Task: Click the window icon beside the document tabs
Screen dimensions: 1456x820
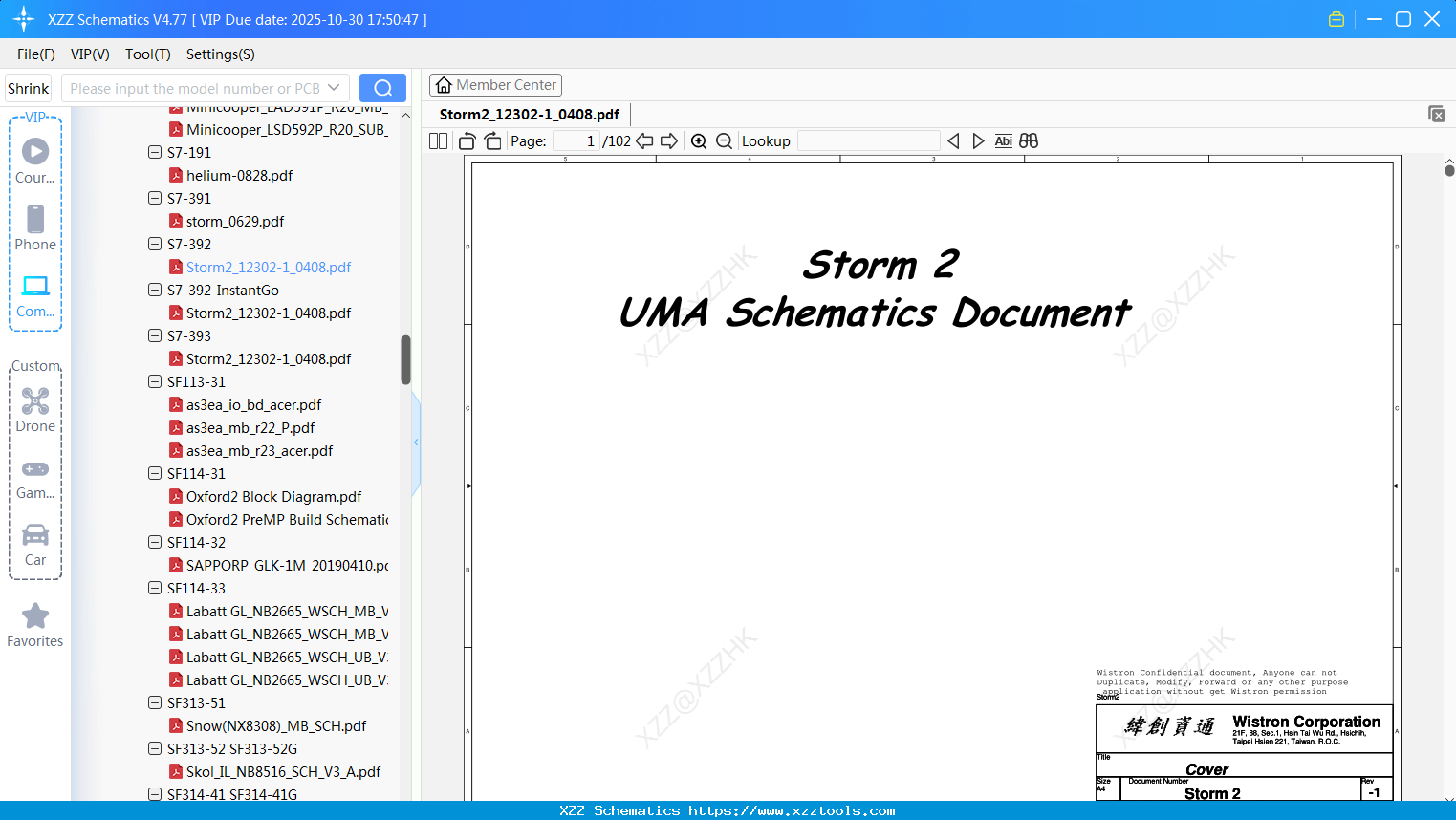Action: pos(1436,114)
